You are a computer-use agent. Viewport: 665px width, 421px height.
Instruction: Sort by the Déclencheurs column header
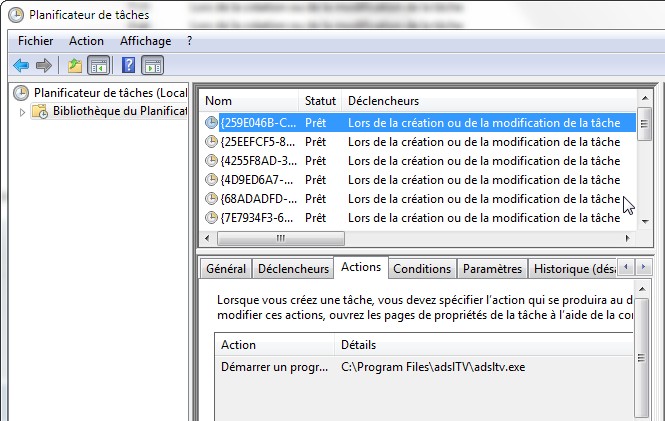tap(489, 101)
